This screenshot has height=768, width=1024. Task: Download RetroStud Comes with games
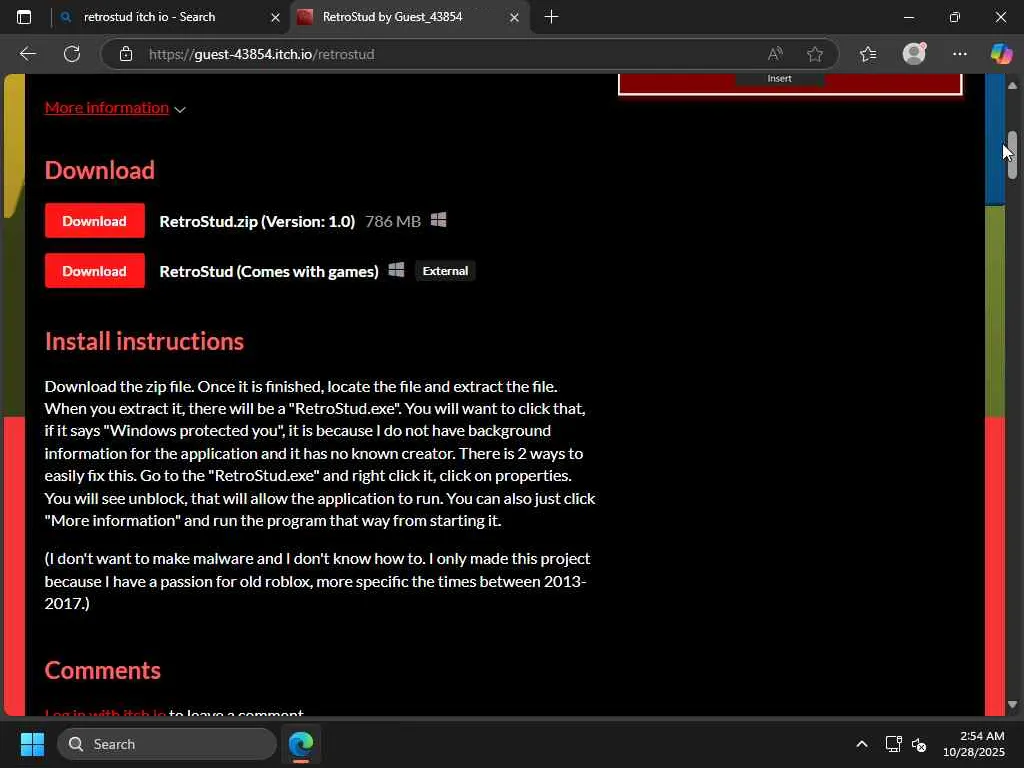95,271
